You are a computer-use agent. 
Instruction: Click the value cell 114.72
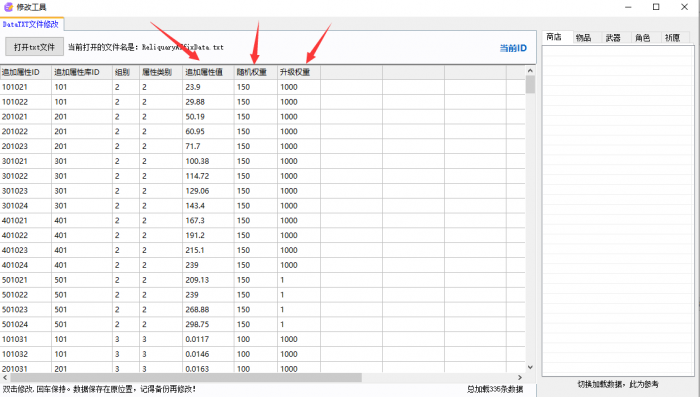point(208,176)
